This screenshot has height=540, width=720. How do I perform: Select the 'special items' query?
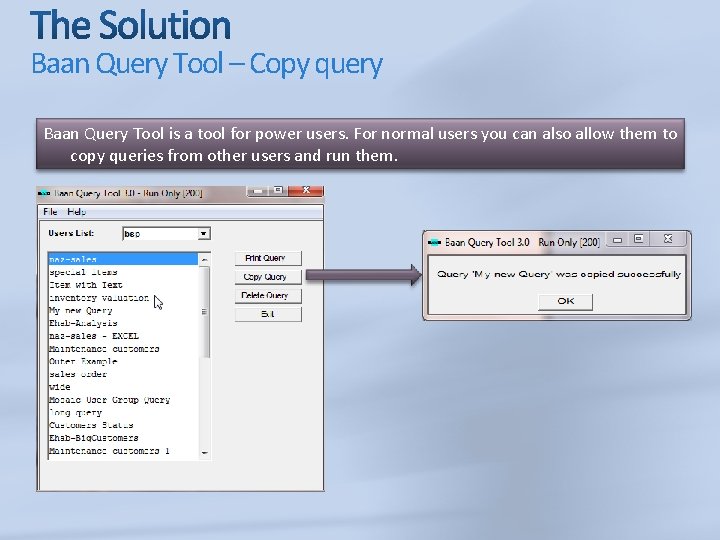pos(123,272)
